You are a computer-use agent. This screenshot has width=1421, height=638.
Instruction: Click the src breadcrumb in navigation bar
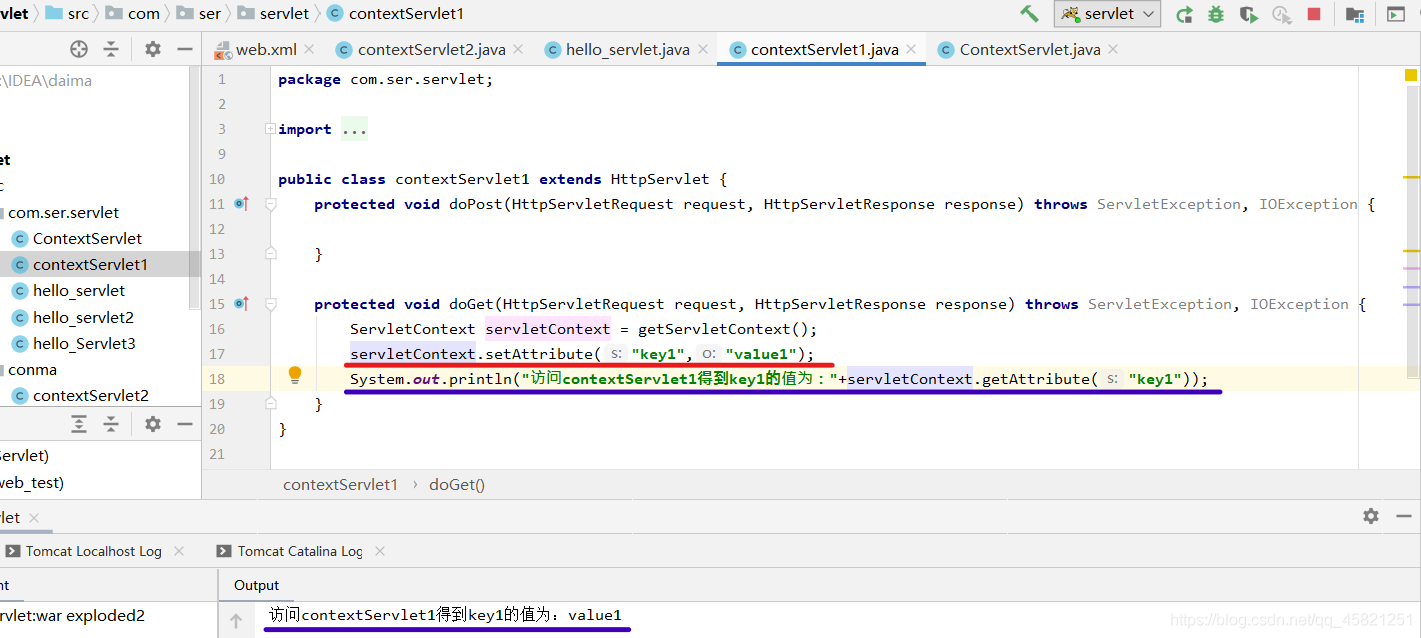tap(67, 14)
